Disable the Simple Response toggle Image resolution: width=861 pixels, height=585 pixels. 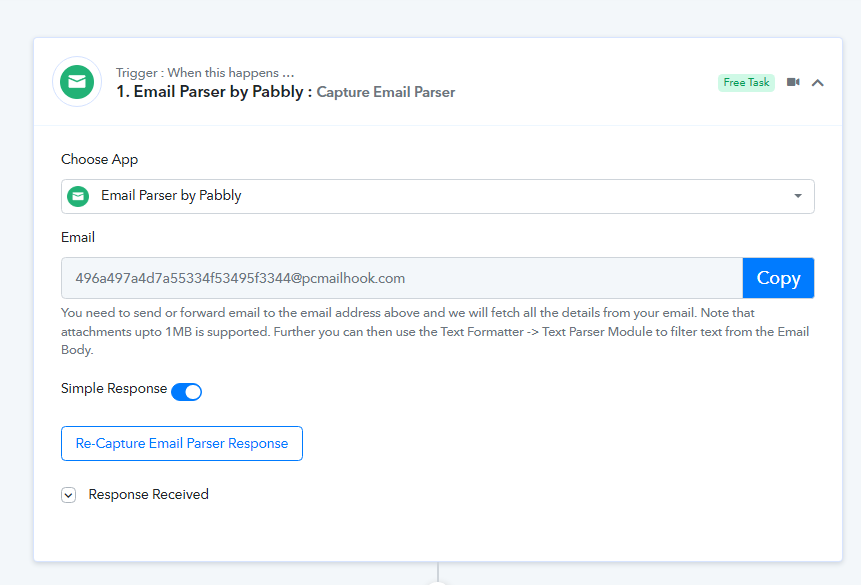187,391
